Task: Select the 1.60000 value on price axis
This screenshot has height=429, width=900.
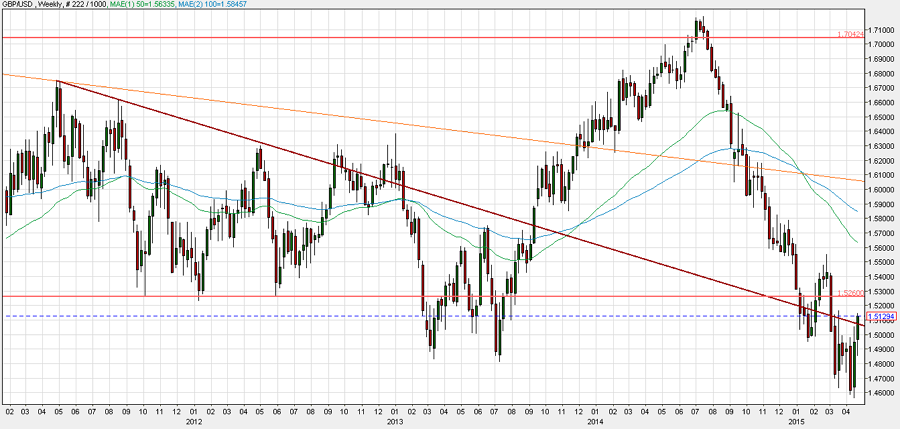Action: coord(882,190)
